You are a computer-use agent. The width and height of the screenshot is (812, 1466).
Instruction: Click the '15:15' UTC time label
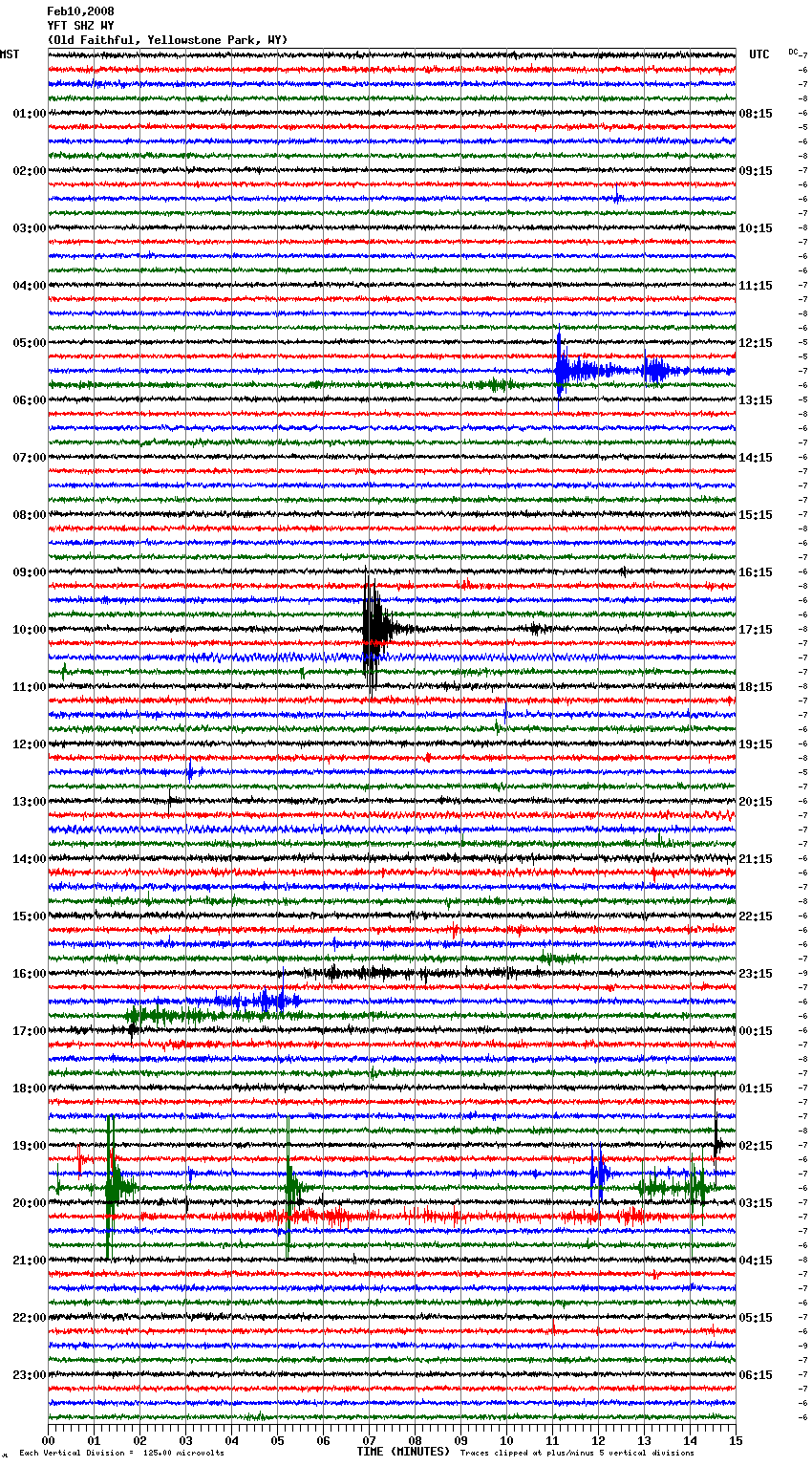(756, 515)
